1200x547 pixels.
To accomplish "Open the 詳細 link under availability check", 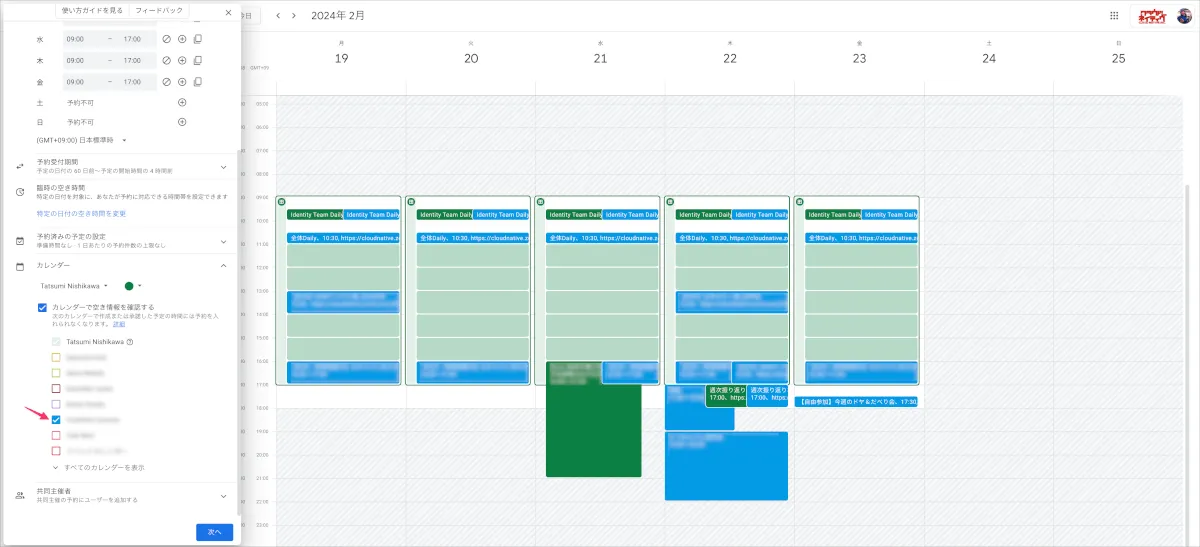I will [118, 325].
